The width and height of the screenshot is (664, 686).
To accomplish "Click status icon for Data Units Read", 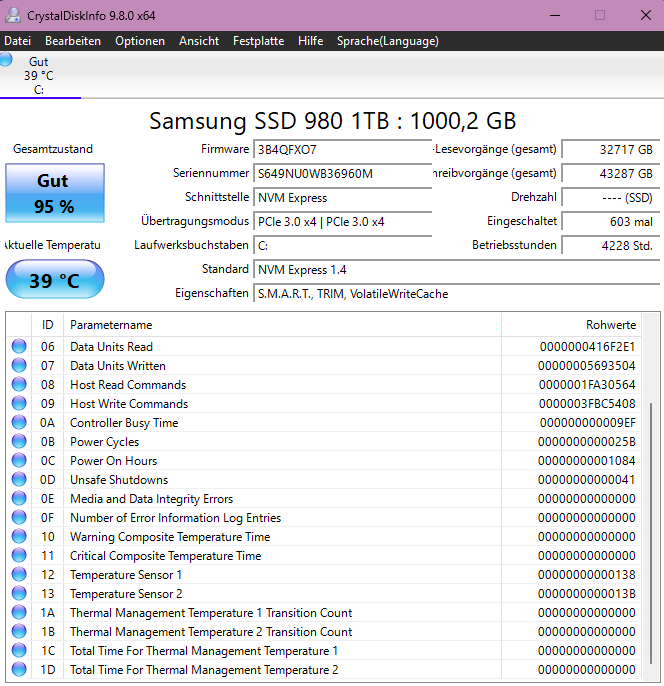I will pyautogui.click(x=19, y=346).
